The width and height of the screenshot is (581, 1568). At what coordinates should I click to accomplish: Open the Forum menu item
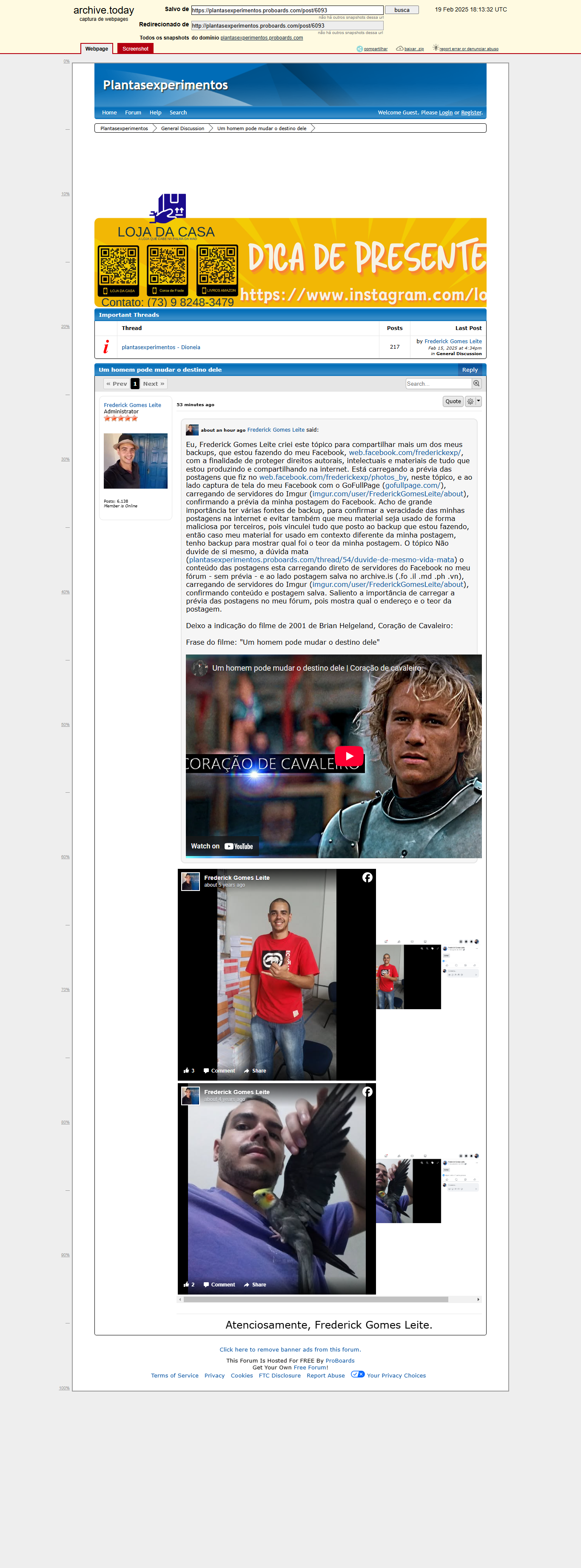(134, 113)
